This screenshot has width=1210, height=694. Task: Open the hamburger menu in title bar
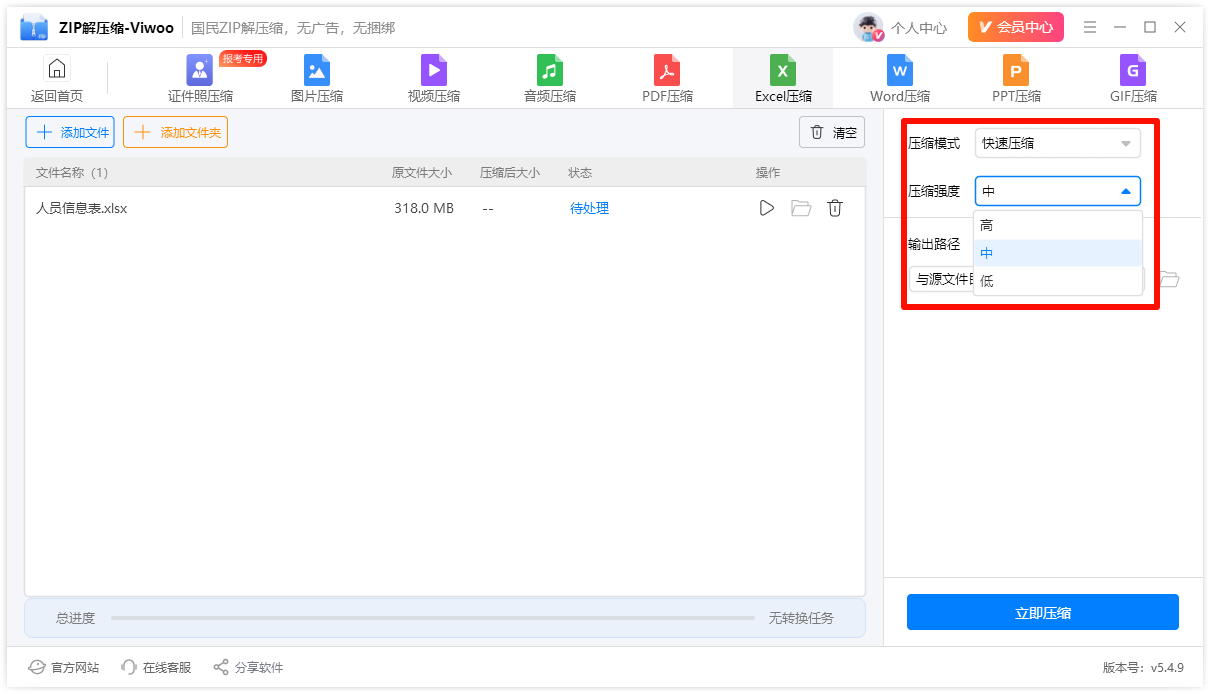(1090, 27)
